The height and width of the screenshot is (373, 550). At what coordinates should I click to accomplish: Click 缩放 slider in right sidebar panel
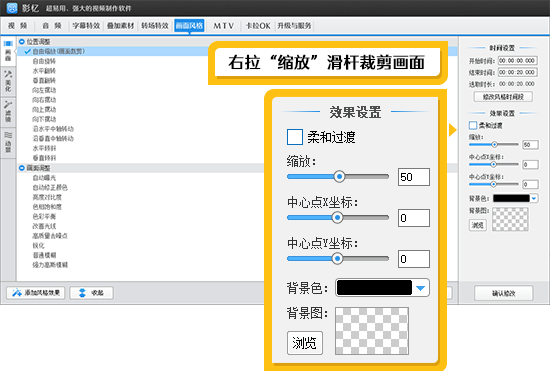point(494,145)
